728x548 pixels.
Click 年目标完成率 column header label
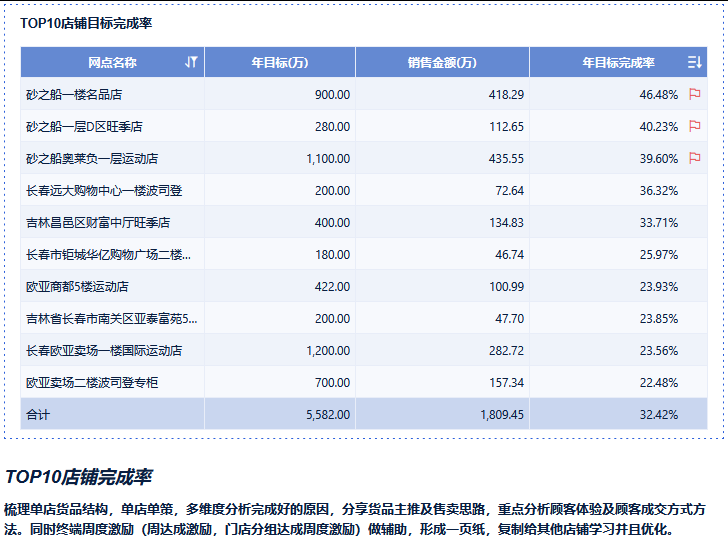[618, 62]
